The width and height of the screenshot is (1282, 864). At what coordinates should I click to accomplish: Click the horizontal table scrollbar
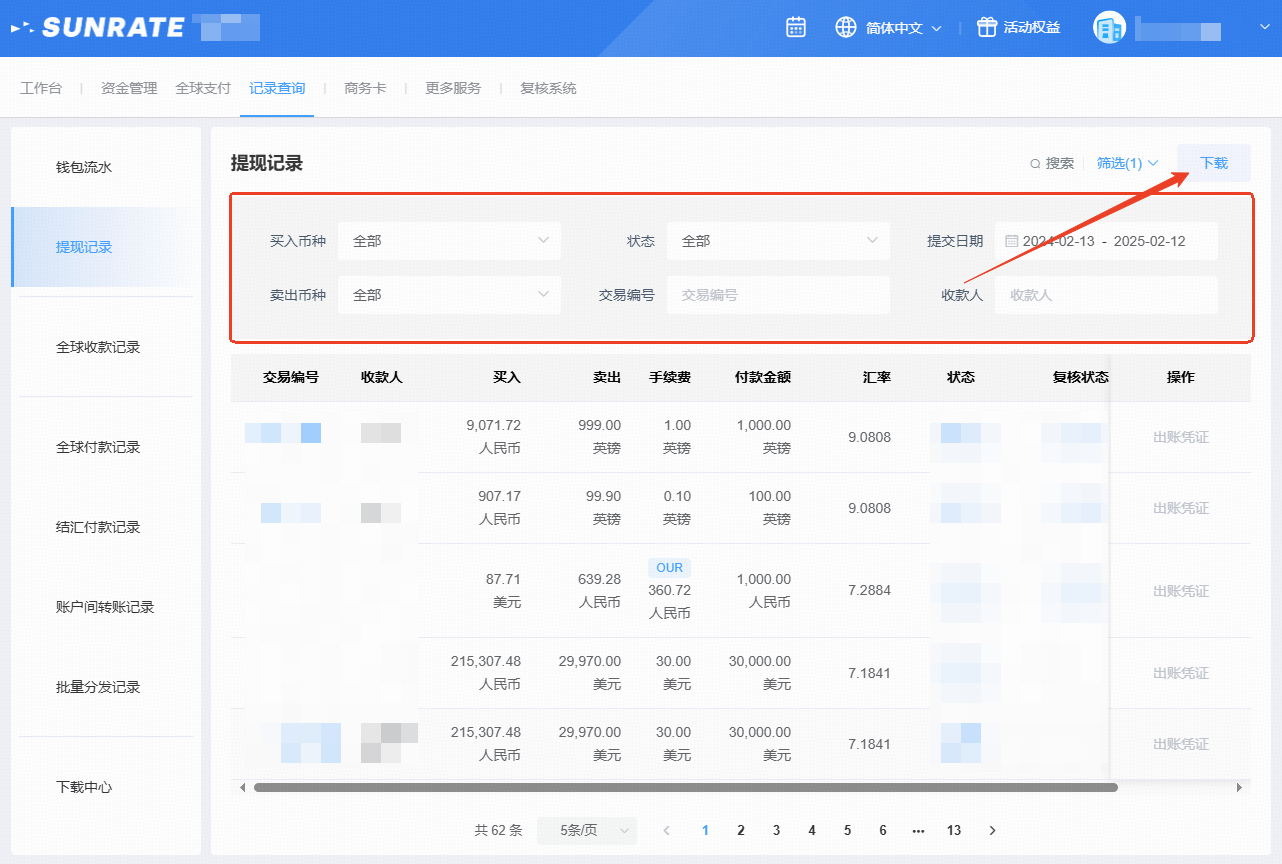click(x=685, y=787)
